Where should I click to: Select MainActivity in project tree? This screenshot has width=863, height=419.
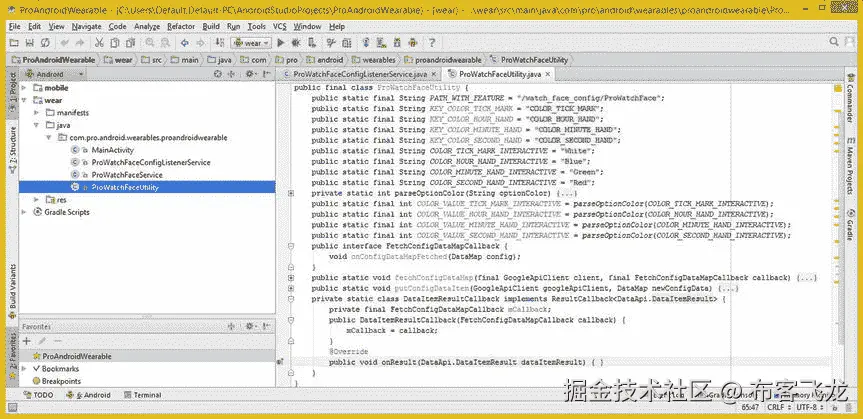pyautogui.click(x=112, y=150)
